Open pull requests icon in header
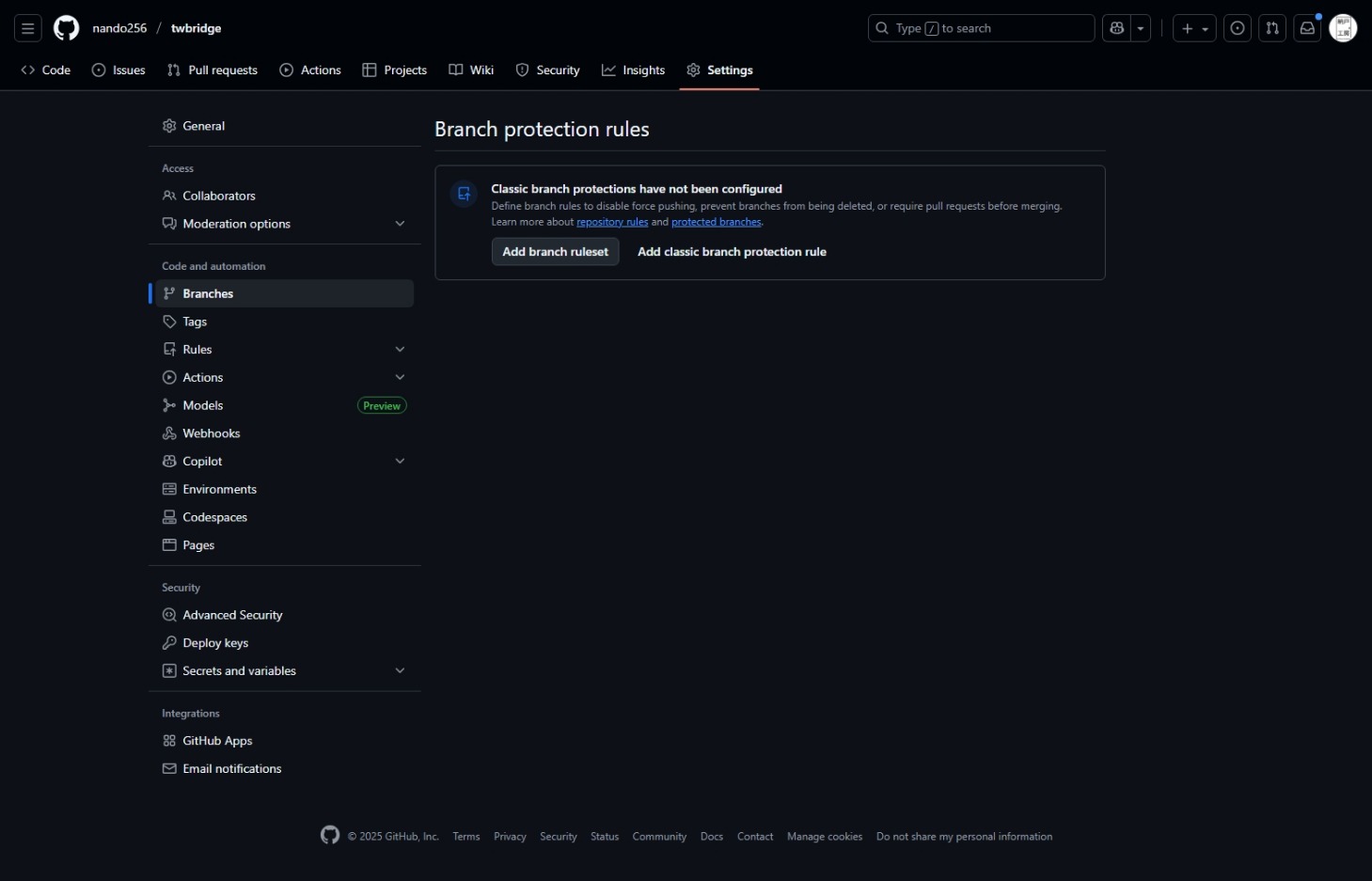Image resolution: width=1372 pixels, height=881 pixels. 1272,28
